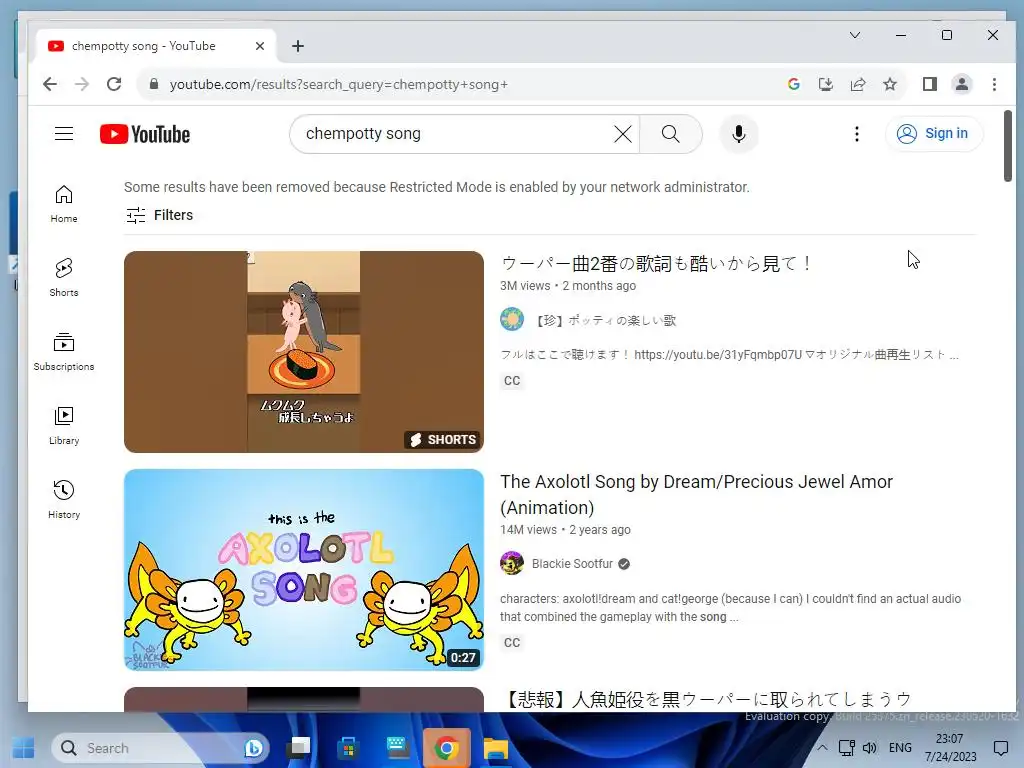Go back with the browser back arrow
The height and width of the screenshot is (768, 1024).
tap(50, 84)
